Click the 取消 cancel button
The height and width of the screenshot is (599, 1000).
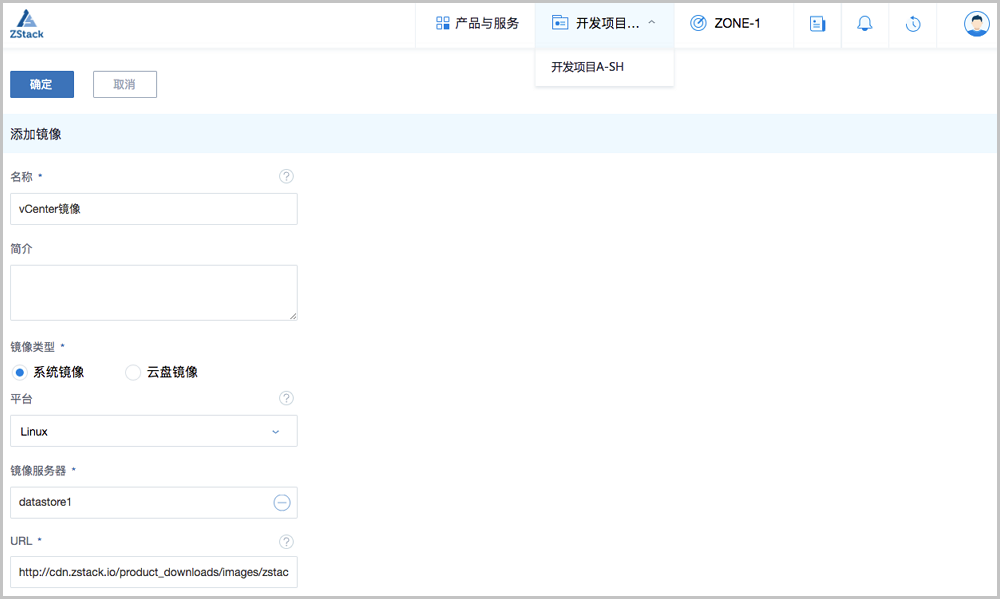click(125, 85)
